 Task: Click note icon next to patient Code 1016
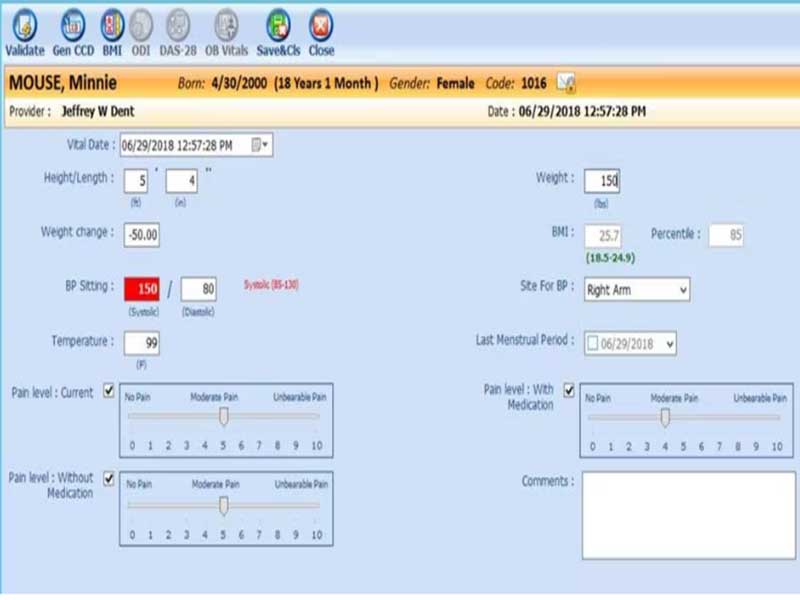click(x=566, y=83)
